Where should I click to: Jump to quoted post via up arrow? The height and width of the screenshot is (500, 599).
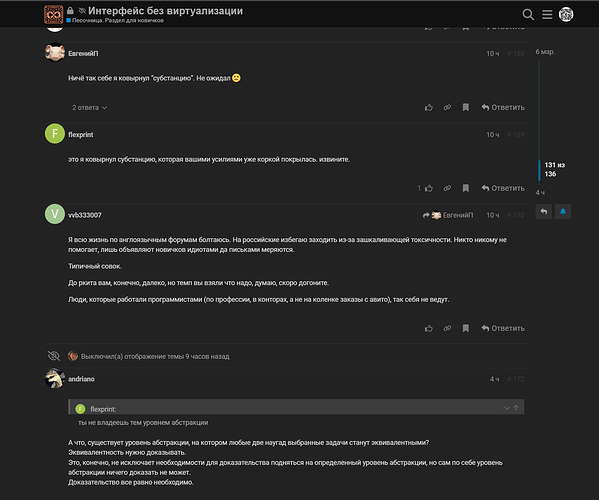click(516, 408)
